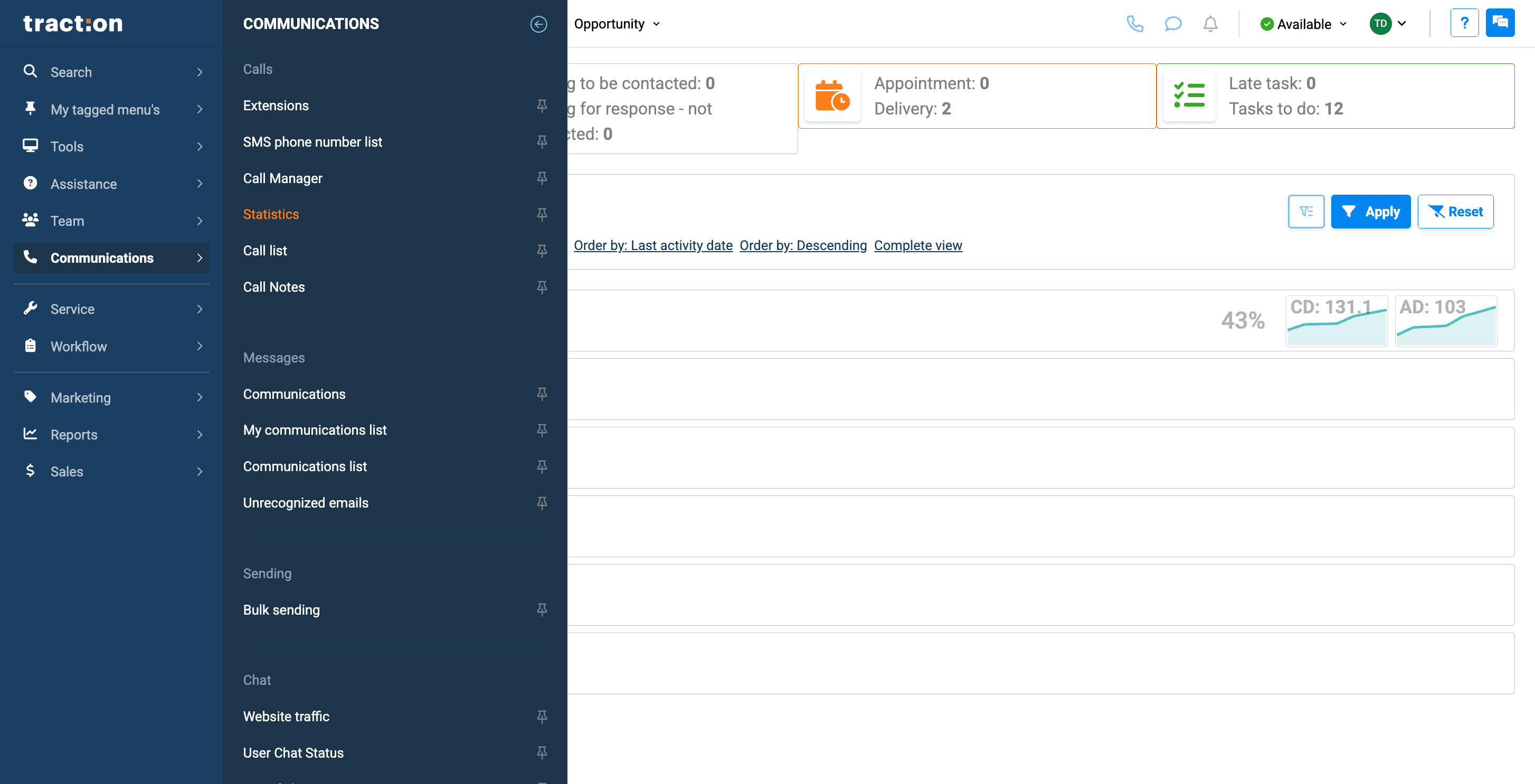Pin the Call Notes menu item
The width and height of the screenshot is (1535, 784).
(x=542, y=287)
